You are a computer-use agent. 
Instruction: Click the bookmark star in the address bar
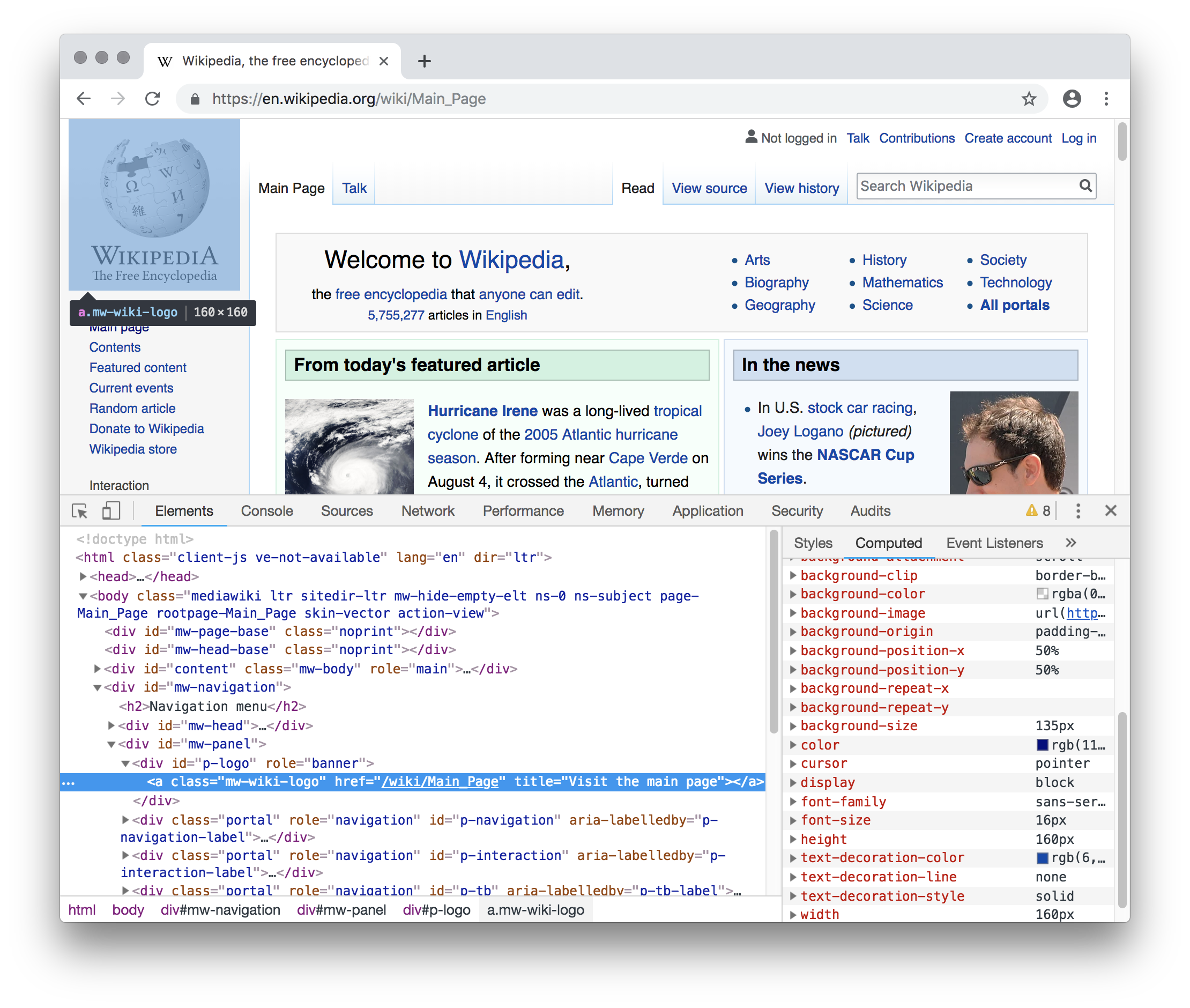point(1029,98)
